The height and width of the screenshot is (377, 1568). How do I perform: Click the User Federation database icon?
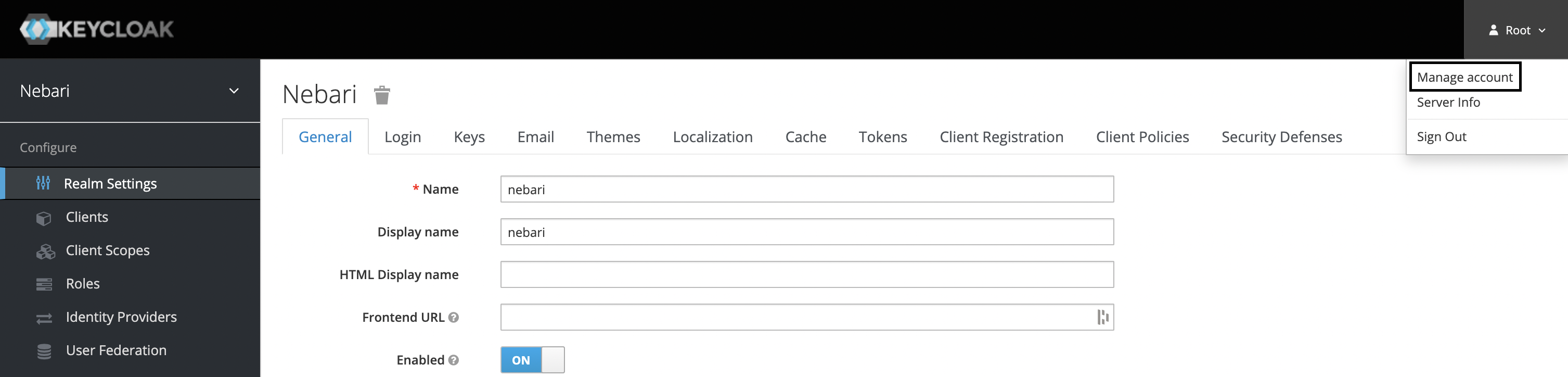(x=43, y=350)
